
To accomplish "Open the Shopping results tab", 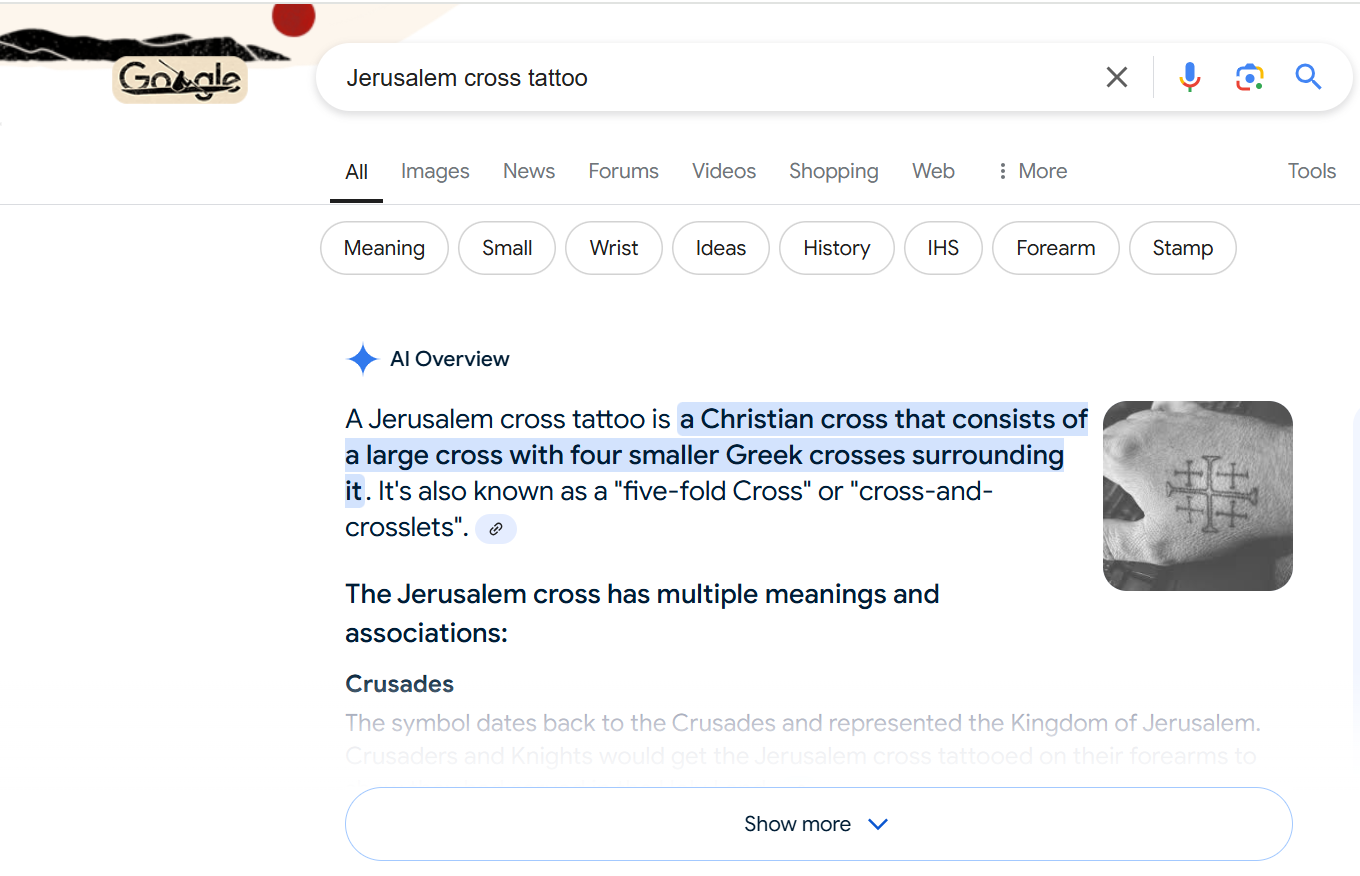I will [833, 171].
